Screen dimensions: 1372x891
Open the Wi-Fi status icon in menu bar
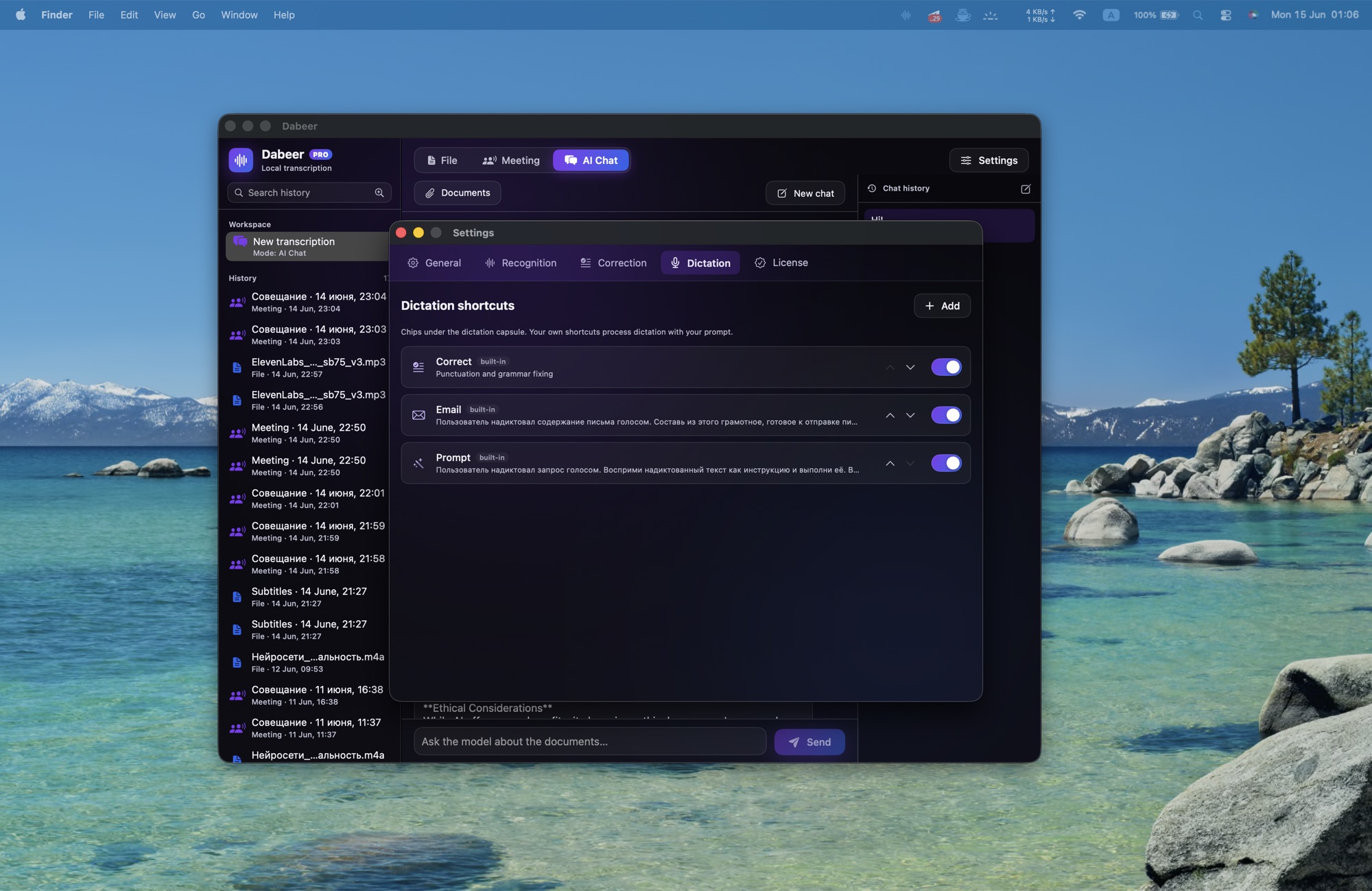click(1079, 14)
